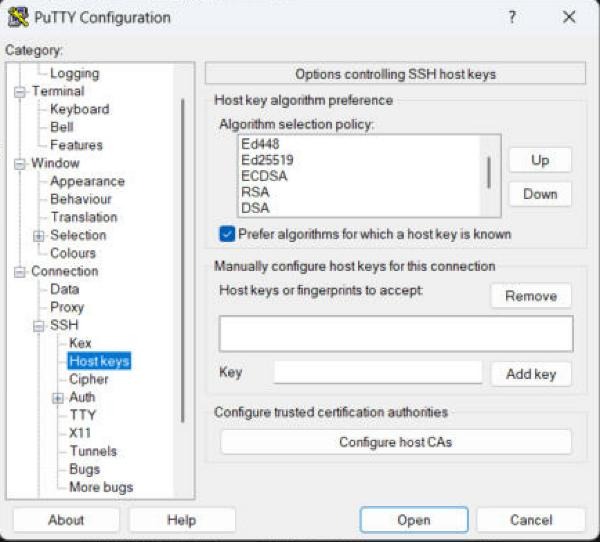The height and width of the screenshot is (542, 600).
Task: Open the Features settings category
Action: [77, 145]
